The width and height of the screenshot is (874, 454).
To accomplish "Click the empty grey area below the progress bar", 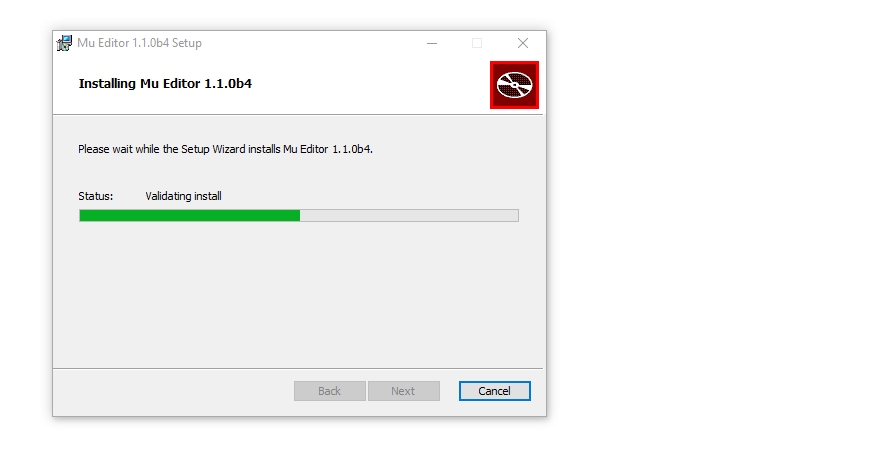I will (x=299, y=294).
